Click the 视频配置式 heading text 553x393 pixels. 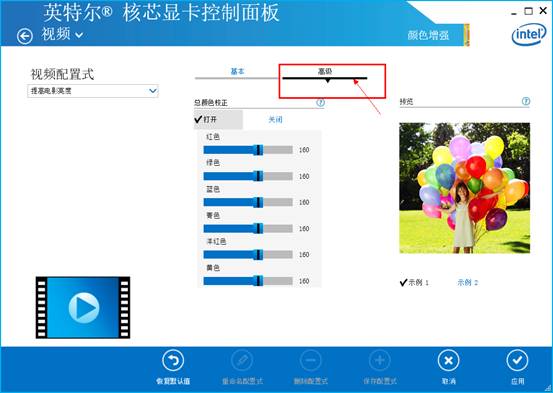click(62, 74)
